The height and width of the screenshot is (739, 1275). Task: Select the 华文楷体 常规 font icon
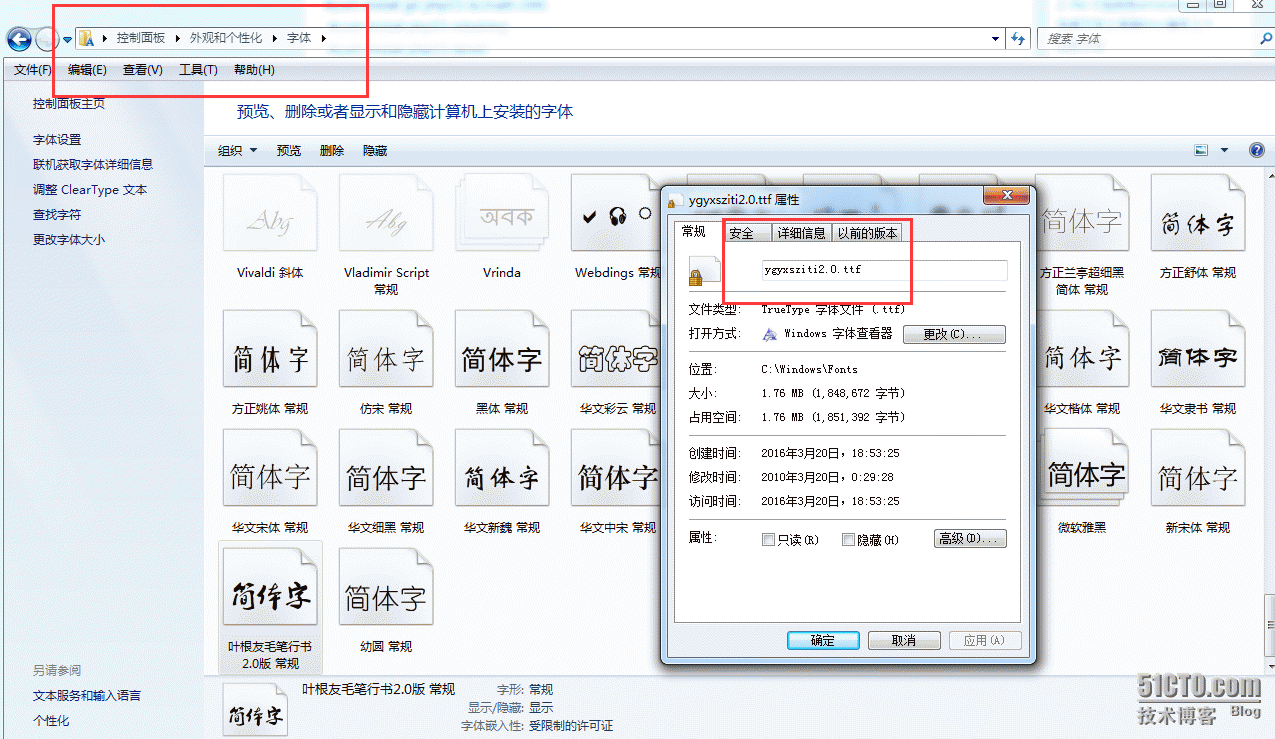tap(1082, 350)
